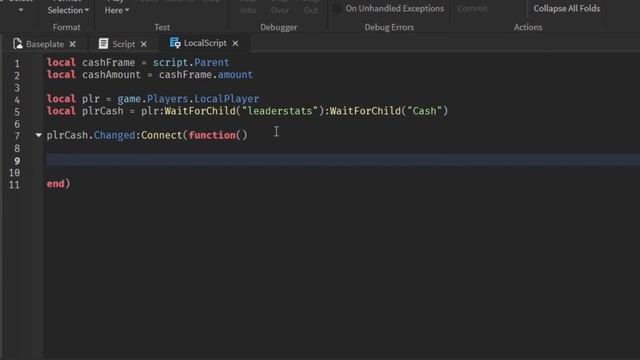This screenshot has width=640, height=360.
Task: Click the end keyword on line 11
Action: pyautogui.click(x=56, y=184)
